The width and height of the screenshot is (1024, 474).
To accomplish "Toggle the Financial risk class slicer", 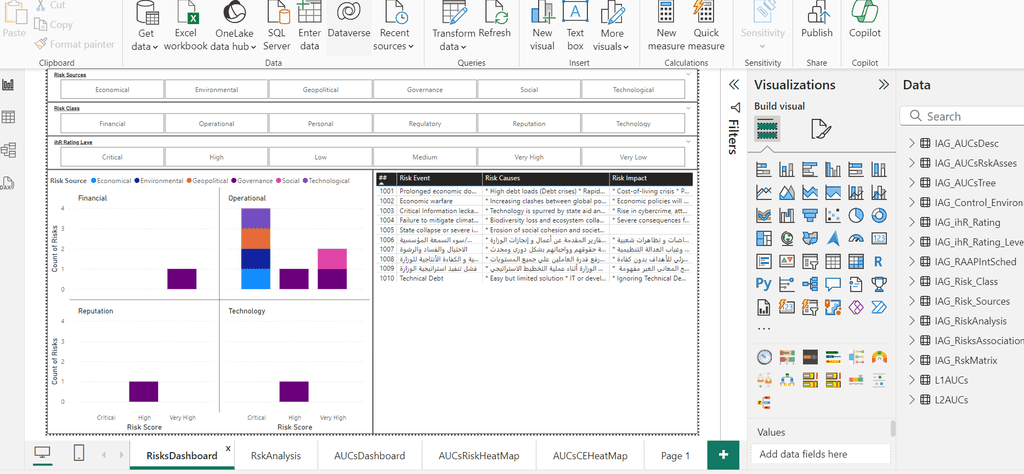I will coord(112,123).
